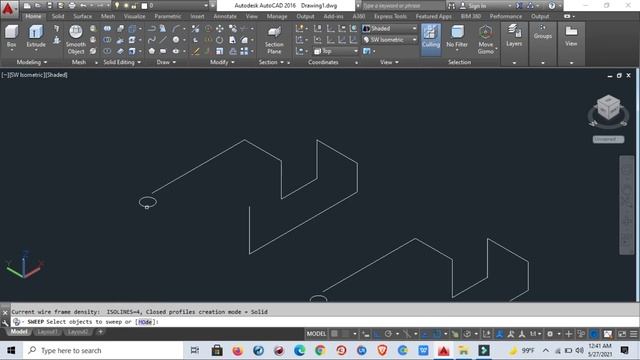Expand the Modeling panel
This screenshot has height=360, width=640.
click(x=32, y=62)
